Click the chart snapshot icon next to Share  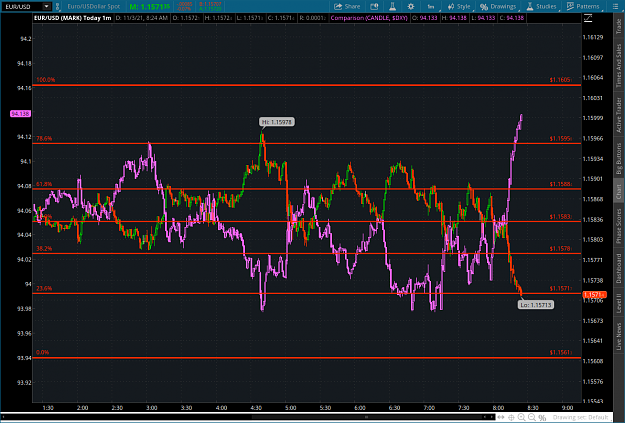pyautogui.click(x=374, y=6)
